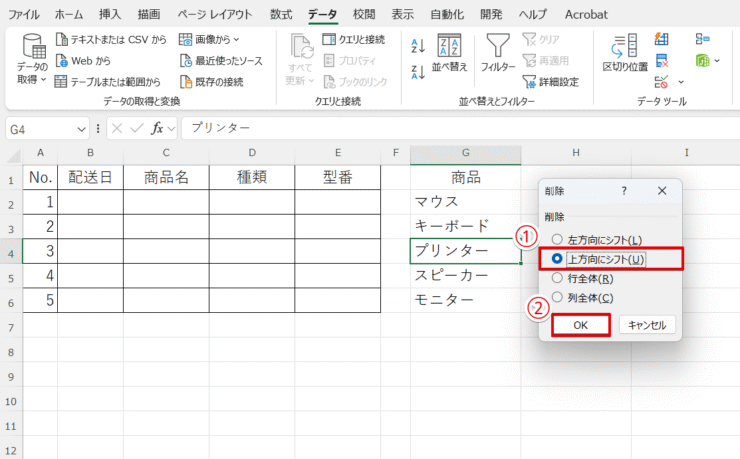This screenshot has height=459, width=740.
Task: Click the Flash Fill icon
Action: point(662,39)
